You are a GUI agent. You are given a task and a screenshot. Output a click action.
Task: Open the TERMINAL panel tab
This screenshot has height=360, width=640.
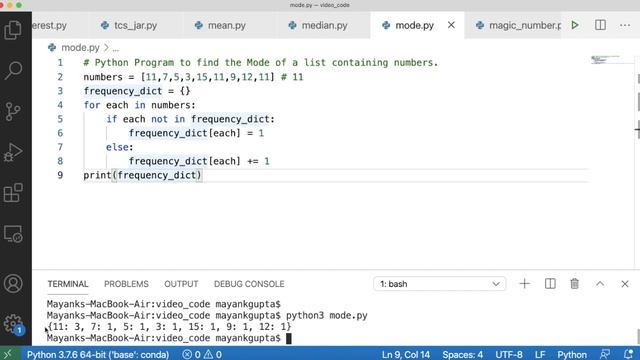coord(68,284)
